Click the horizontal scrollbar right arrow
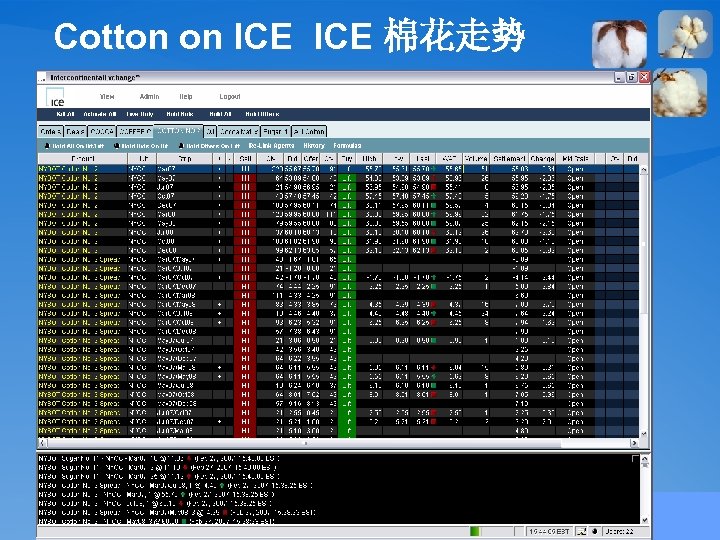 634,443
